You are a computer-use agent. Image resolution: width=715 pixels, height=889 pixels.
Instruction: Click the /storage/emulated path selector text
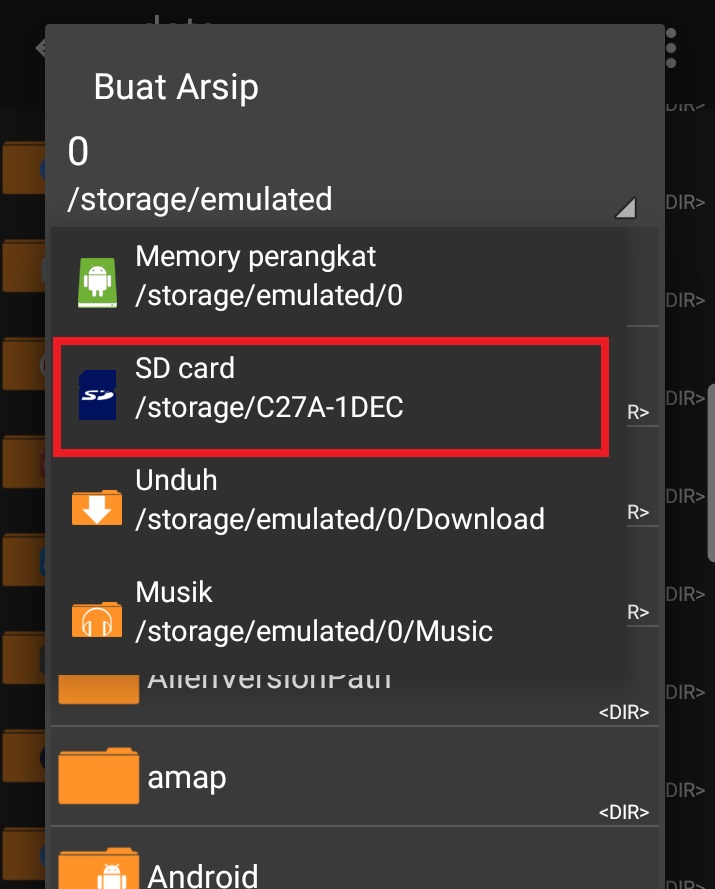[200, 199]
